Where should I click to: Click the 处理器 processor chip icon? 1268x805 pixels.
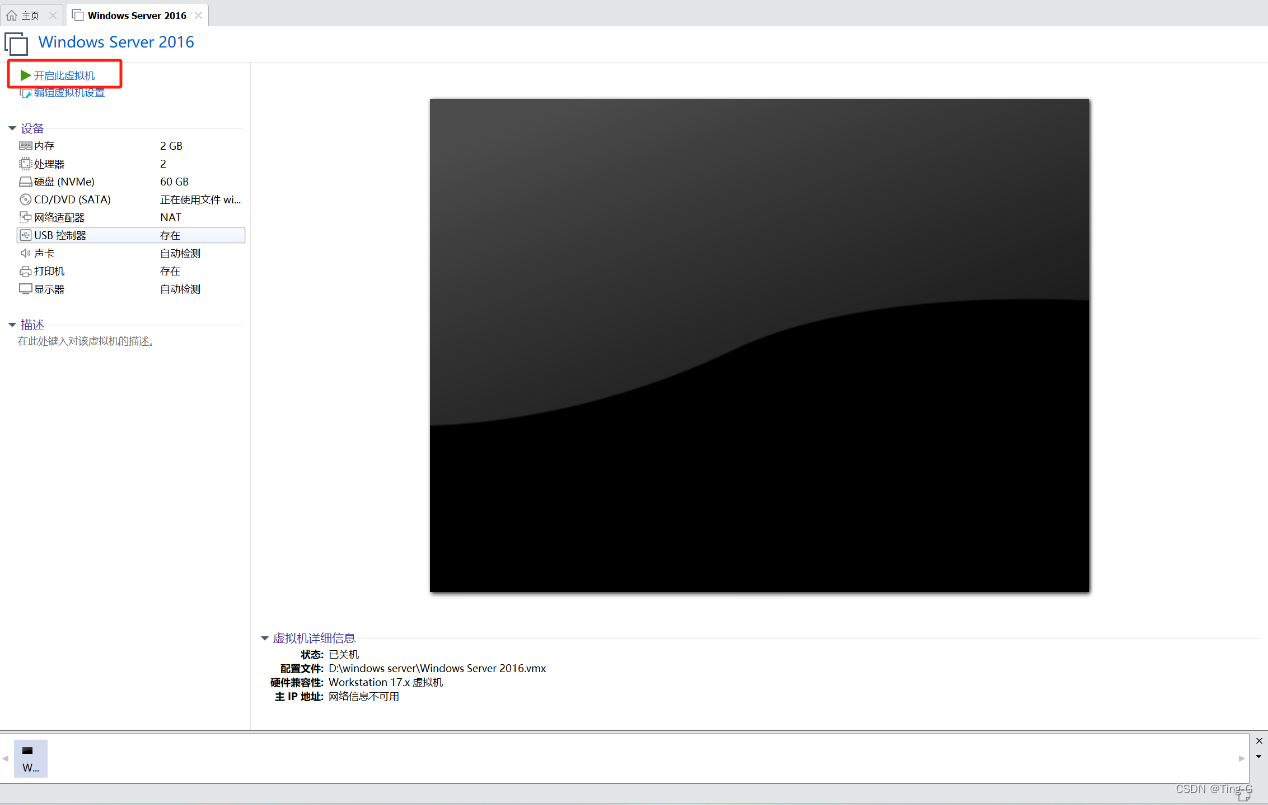tap(26, 164)
